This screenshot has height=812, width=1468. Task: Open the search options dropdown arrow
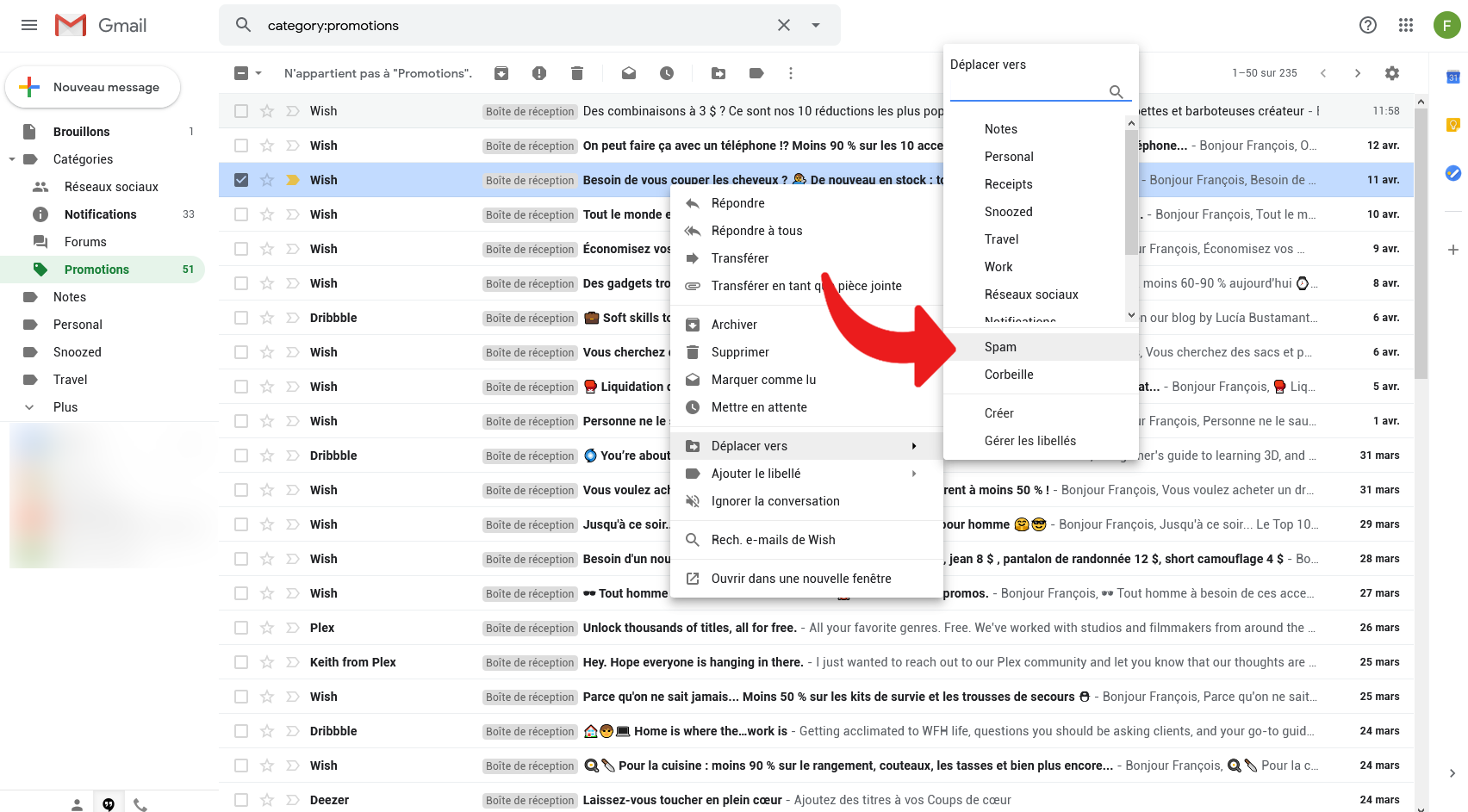815,25
